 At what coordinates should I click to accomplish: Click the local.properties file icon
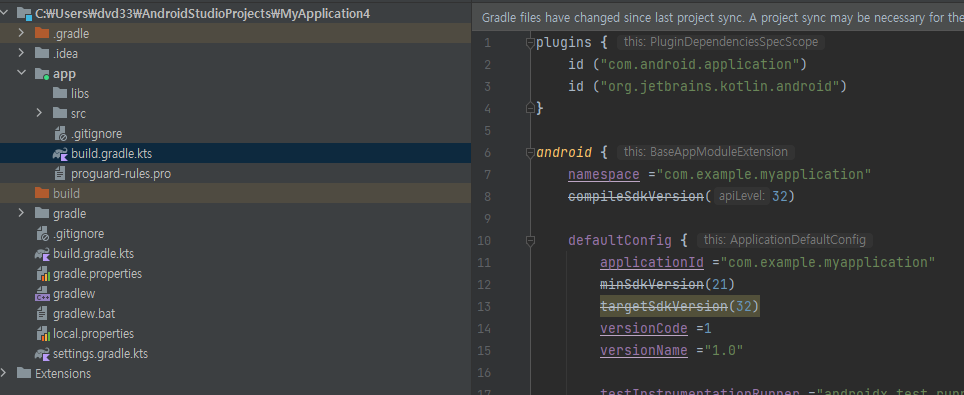pos(42,334)
